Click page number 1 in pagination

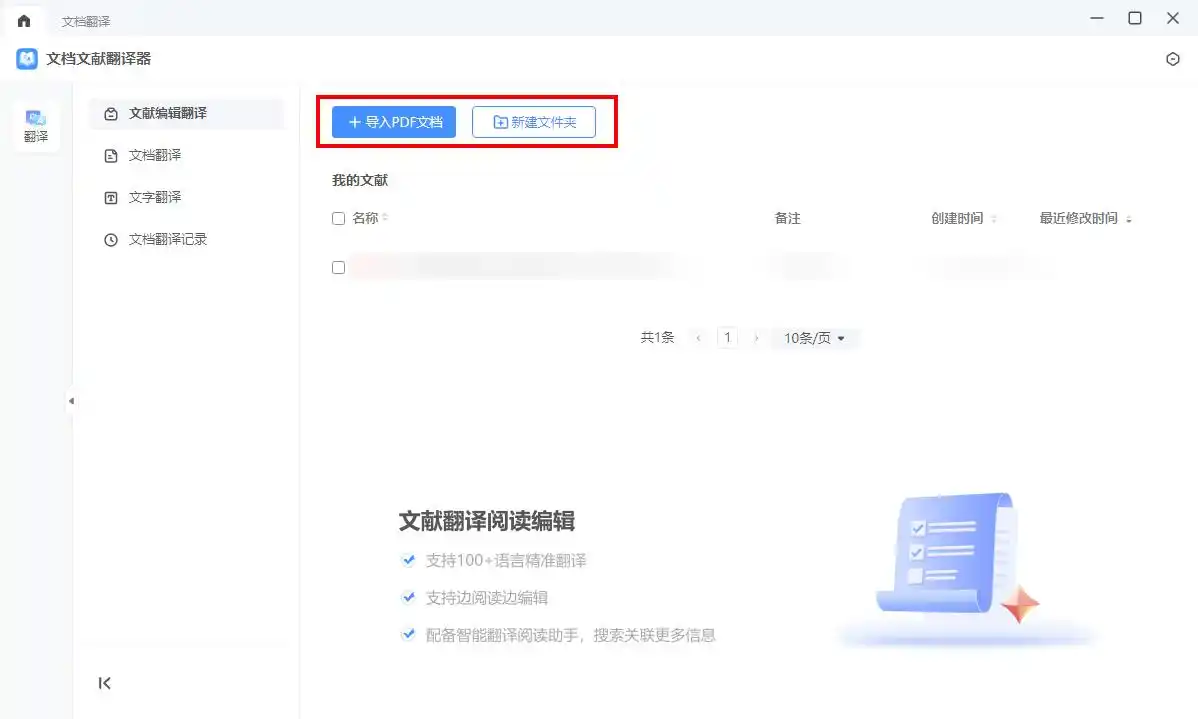click(x=727, y=338)
